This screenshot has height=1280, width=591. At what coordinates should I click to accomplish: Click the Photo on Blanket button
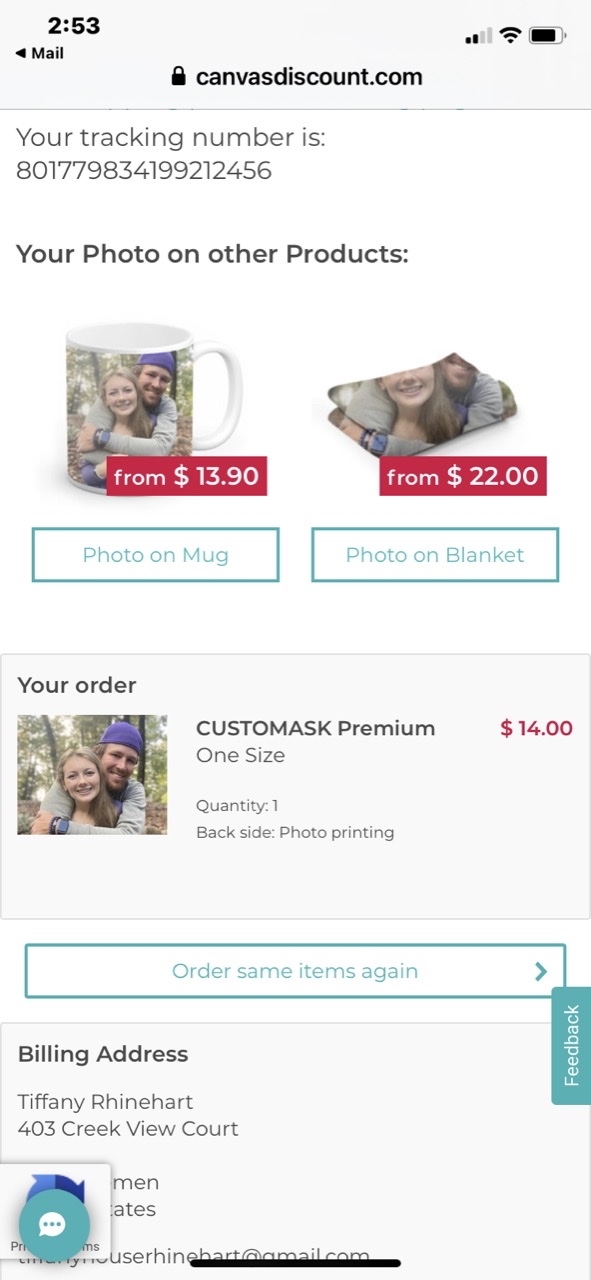click(435, 554)
